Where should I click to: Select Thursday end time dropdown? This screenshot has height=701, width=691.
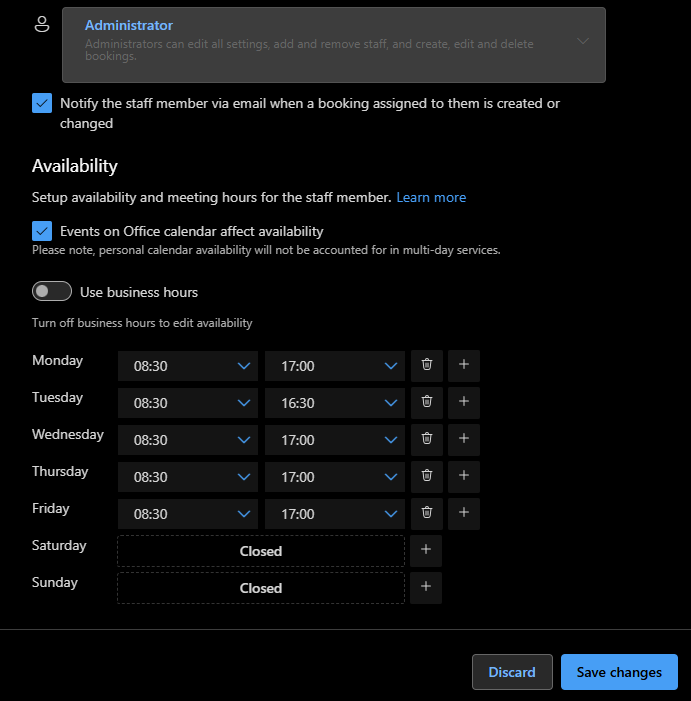[x=335, y=477]
